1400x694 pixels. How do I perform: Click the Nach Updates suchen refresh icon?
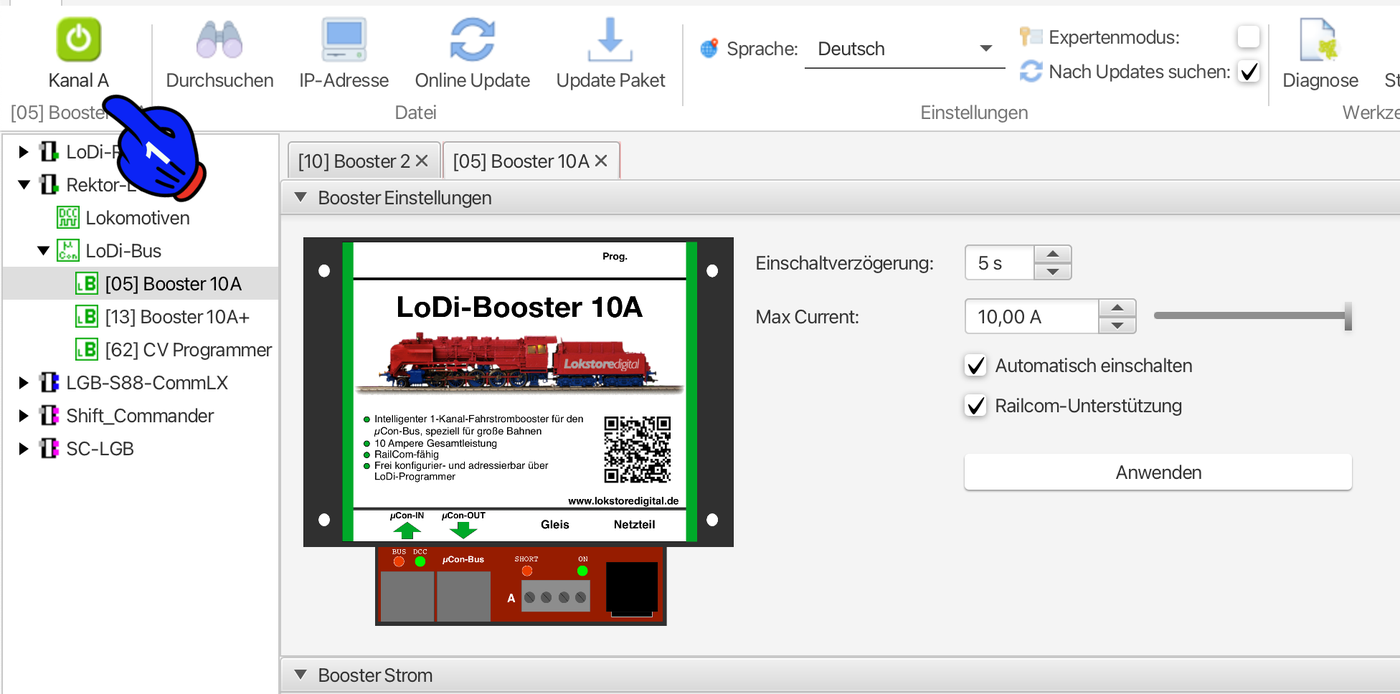pyautogui.click(x=1031, y=71)
